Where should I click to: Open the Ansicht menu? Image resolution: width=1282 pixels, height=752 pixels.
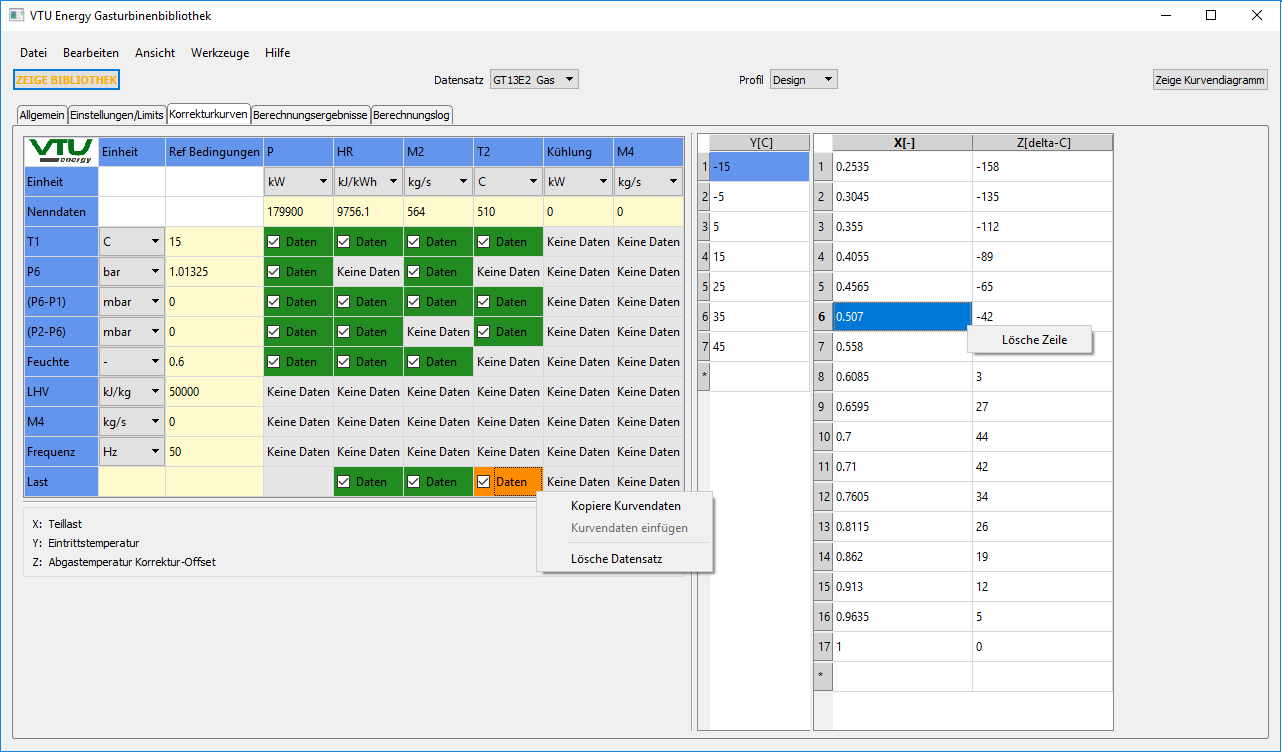[x=155, y=53]
